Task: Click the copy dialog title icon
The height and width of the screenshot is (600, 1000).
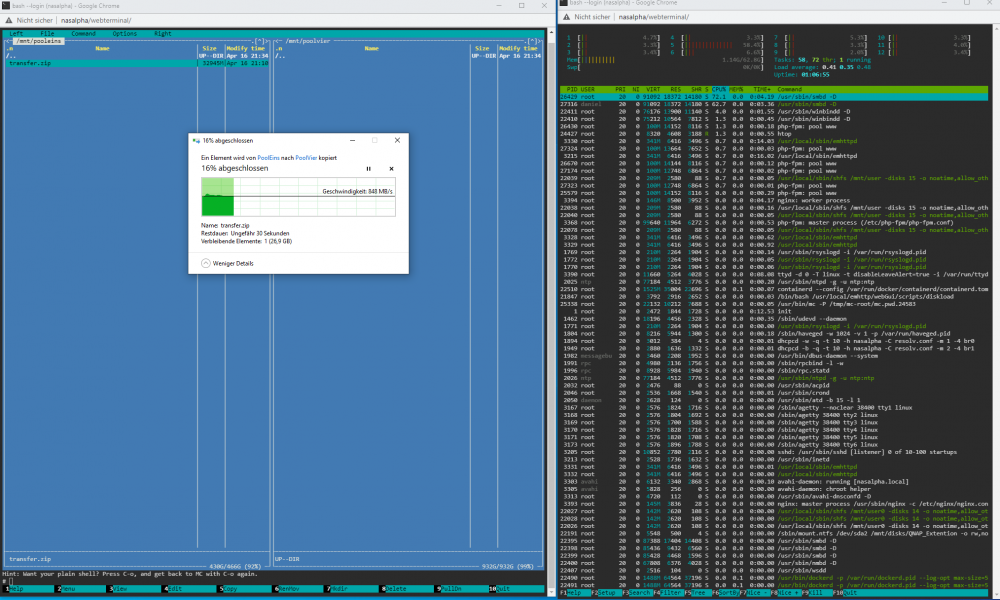Action: click(196, 140)
